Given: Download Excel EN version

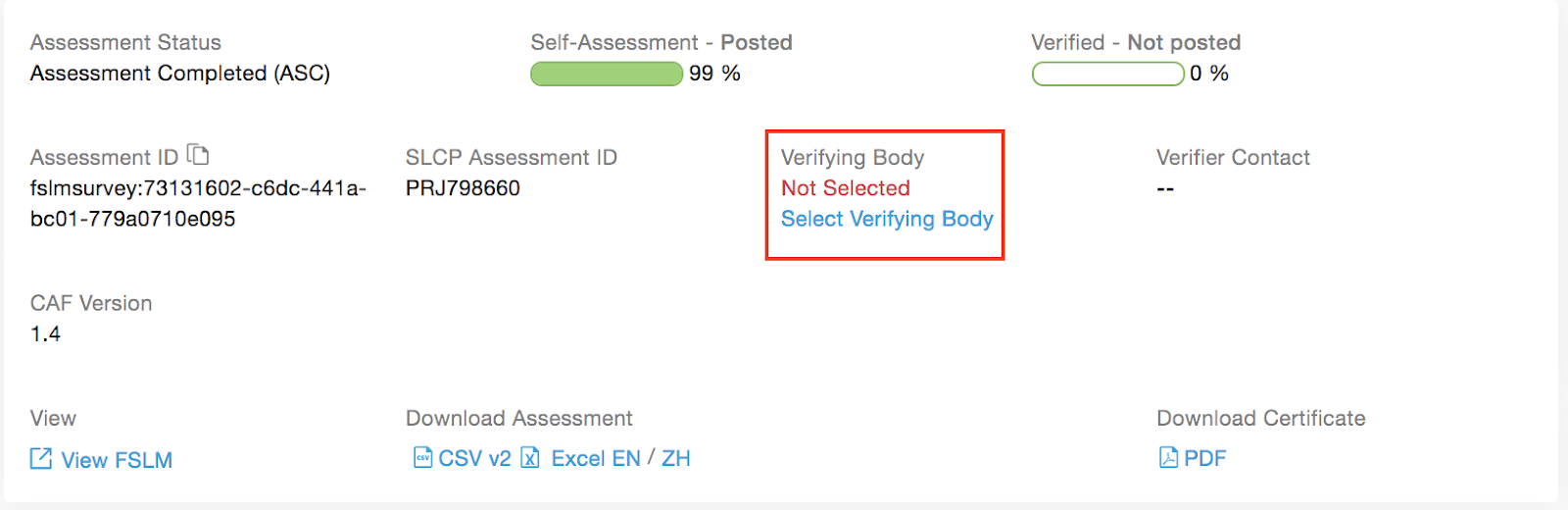Looking at the screenshot, I should [x=596, y=458].
